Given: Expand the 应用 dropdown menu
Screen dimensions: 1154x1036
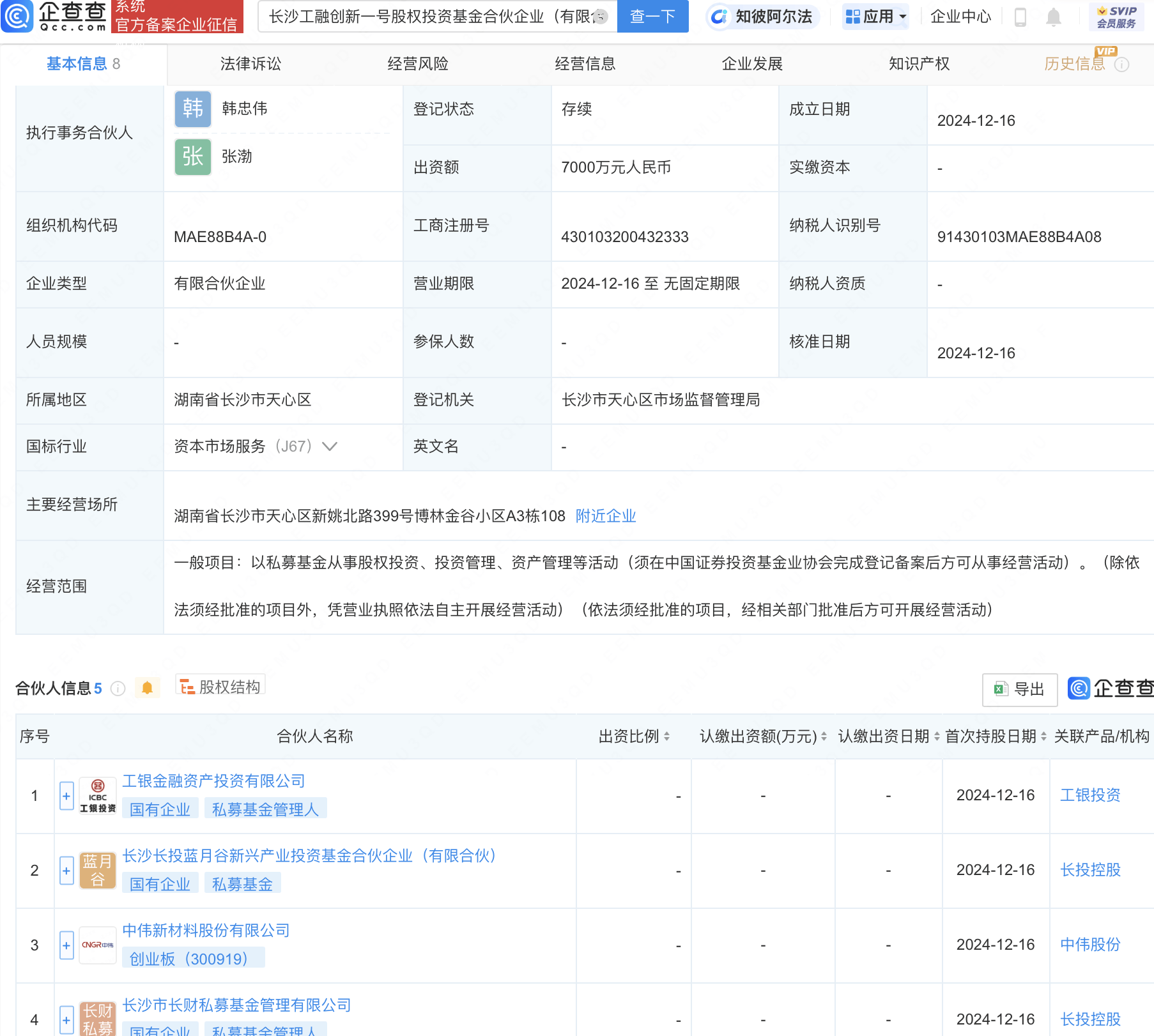Looking at the screenshot, I should [x=875, y=17].
